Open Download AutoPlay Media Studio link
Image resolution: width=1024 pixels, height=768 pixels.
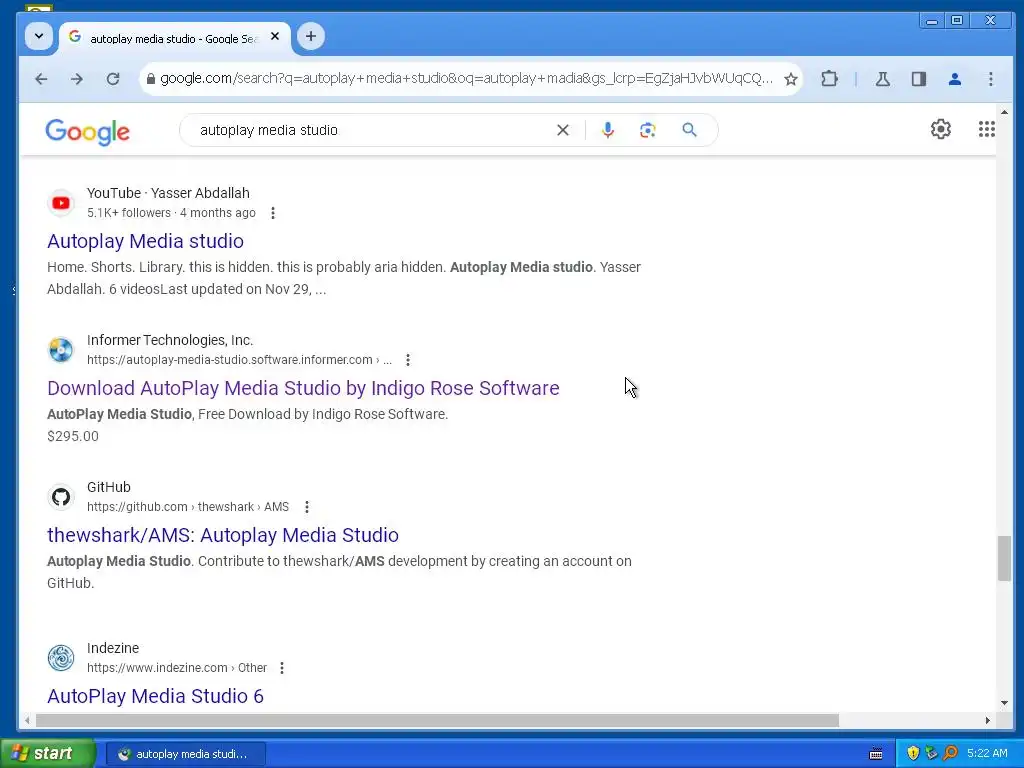303,388
